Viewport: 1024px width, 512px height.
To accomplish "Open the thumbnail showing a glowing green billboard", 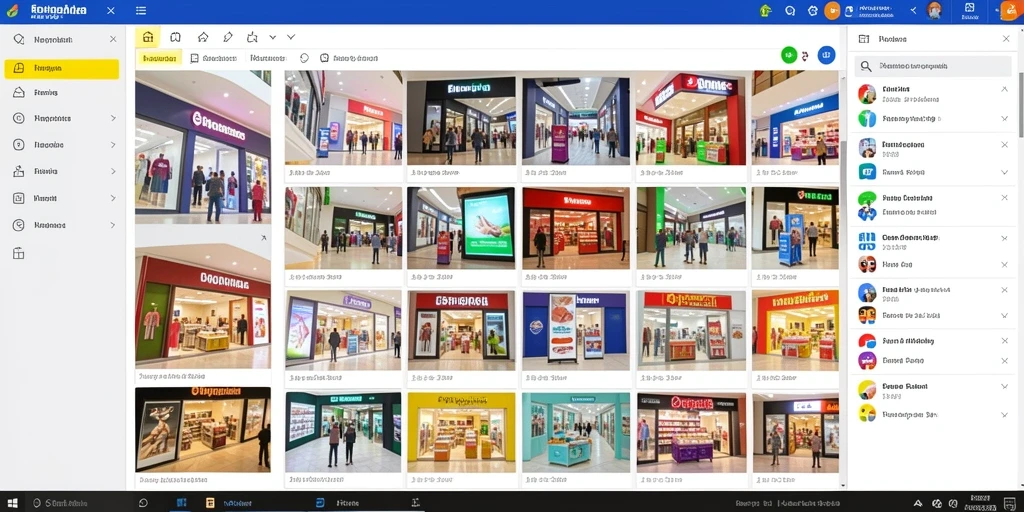I will pos(461,229).
